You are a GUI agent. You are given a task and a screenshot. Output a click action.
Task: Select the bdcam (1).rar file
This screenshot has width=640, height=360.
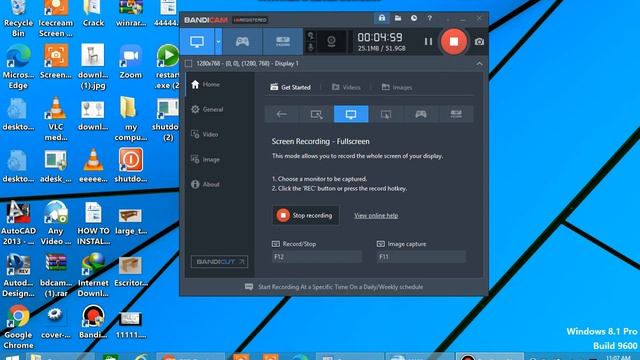56,275
